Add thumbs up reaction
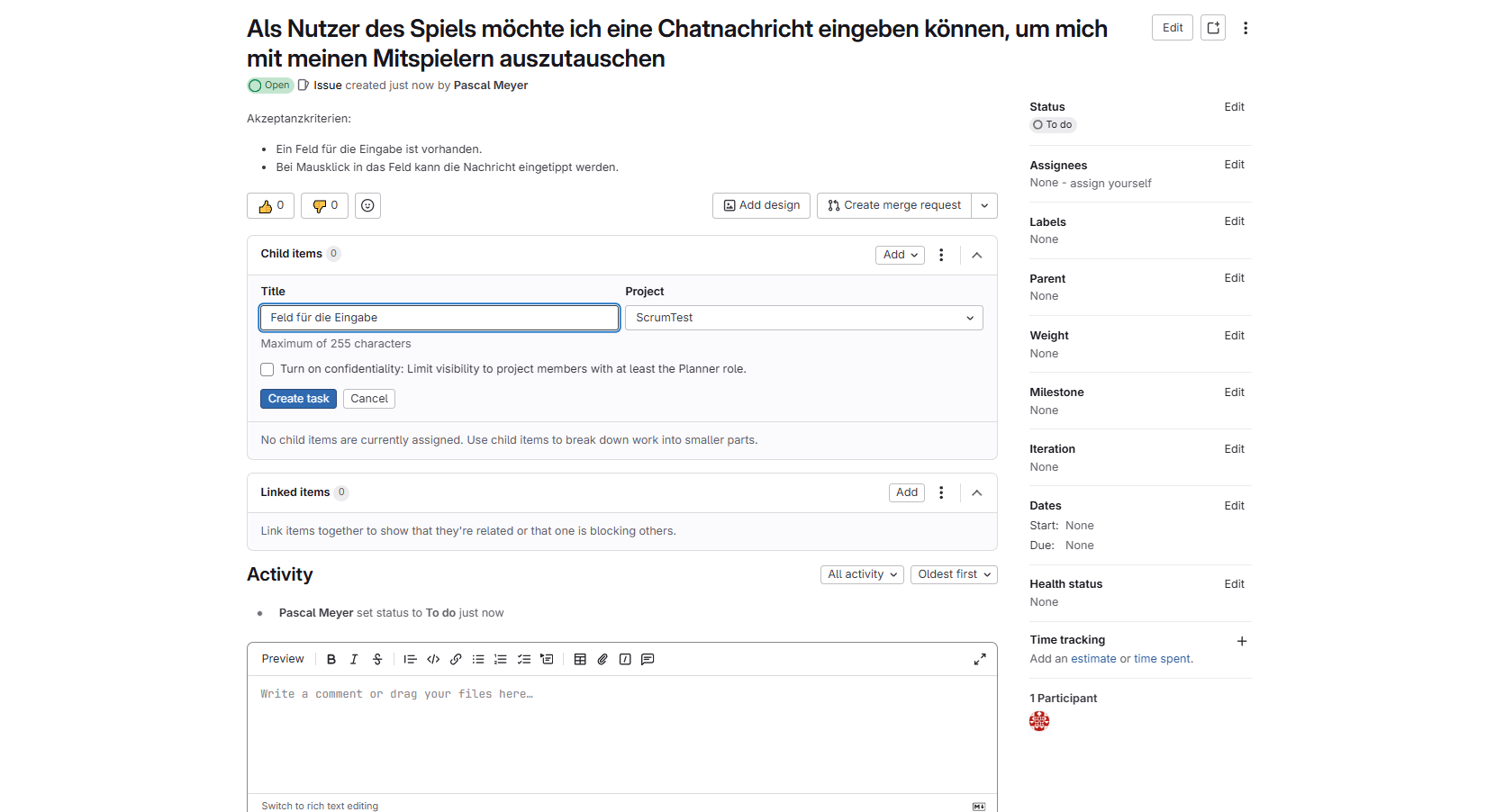The image size is (1504, 812). (270, 205)
